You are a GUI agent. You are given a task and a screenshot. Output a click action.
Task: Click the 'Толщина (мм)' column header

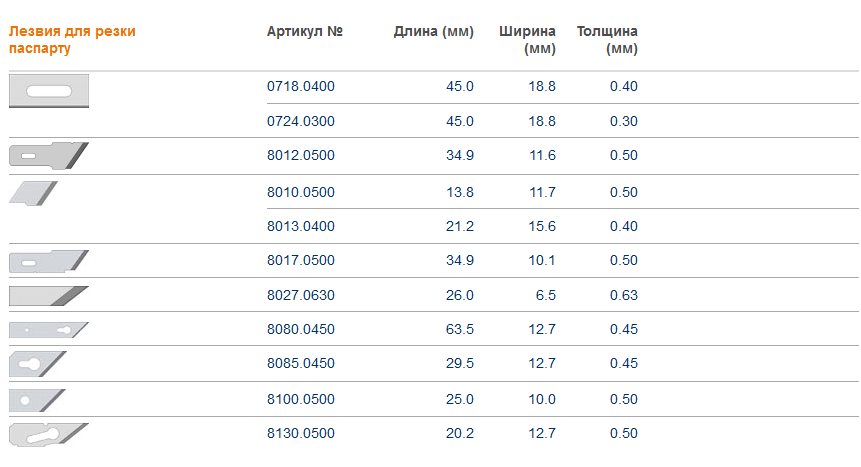tap(607, 40)
